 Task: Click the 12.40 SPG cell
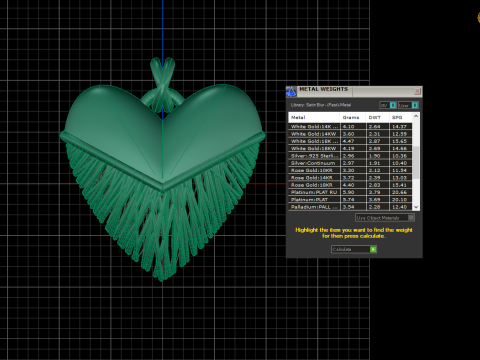[401, 207]
